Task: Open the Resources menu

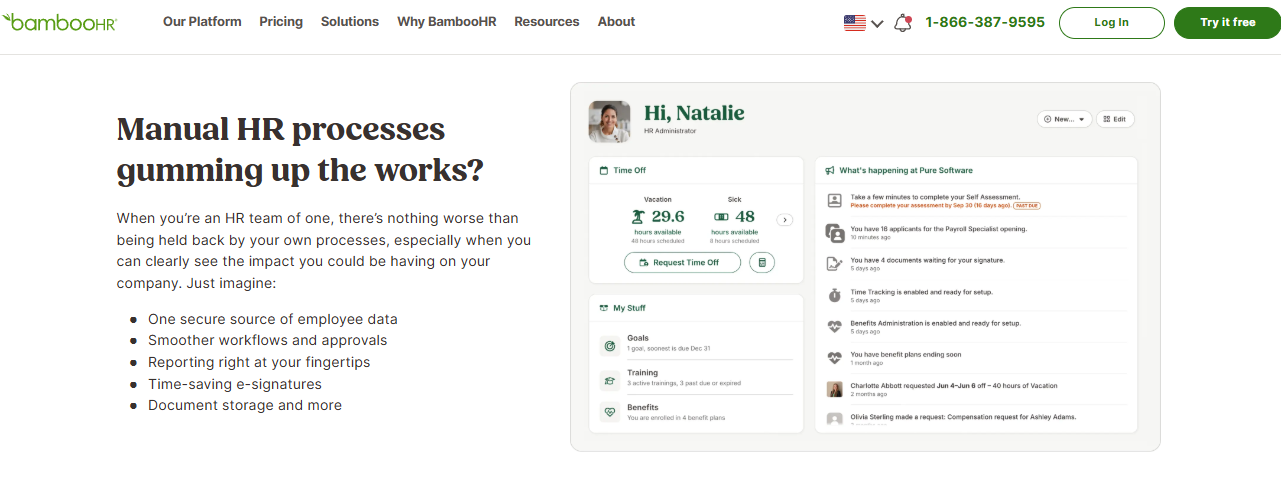Action: coord(547,21)
